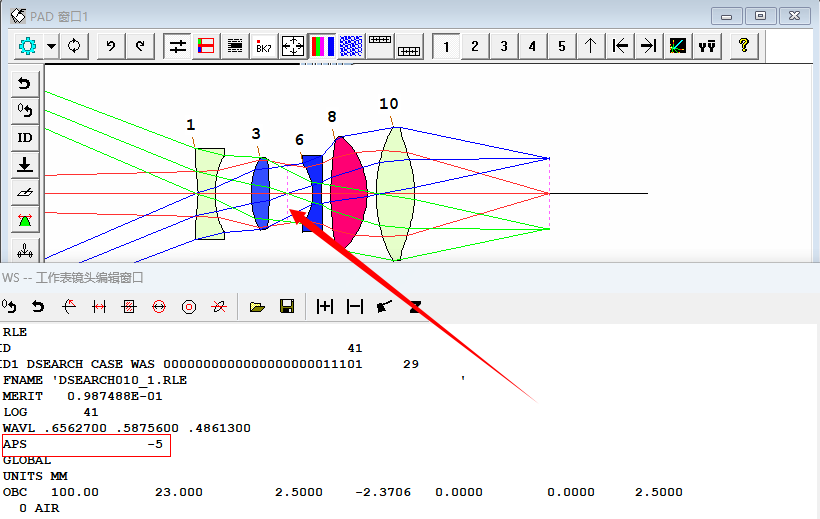Screen dimensions: 820x519
Task: Click the WAVL wavelength values line
Action: coord(127,428)
